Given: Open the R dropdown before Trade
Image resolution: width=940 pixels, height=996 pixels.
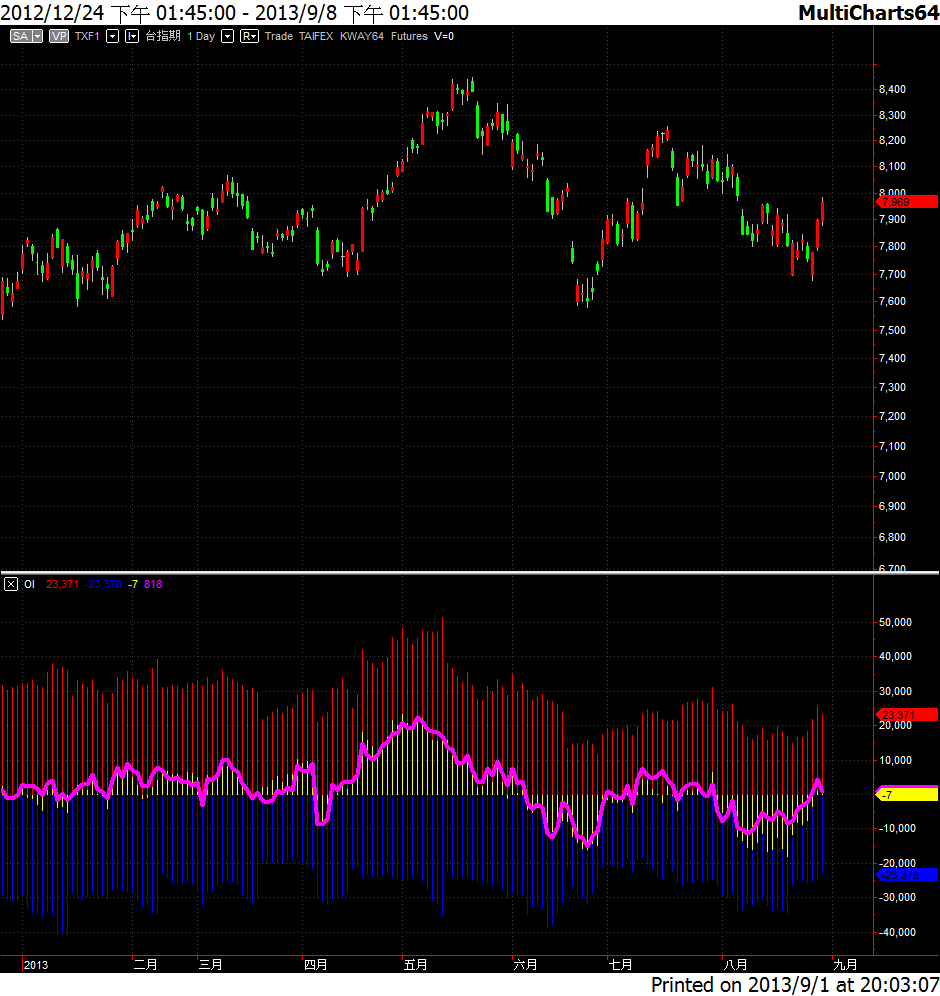Looking at the screenshot, I should click(249, 36).
